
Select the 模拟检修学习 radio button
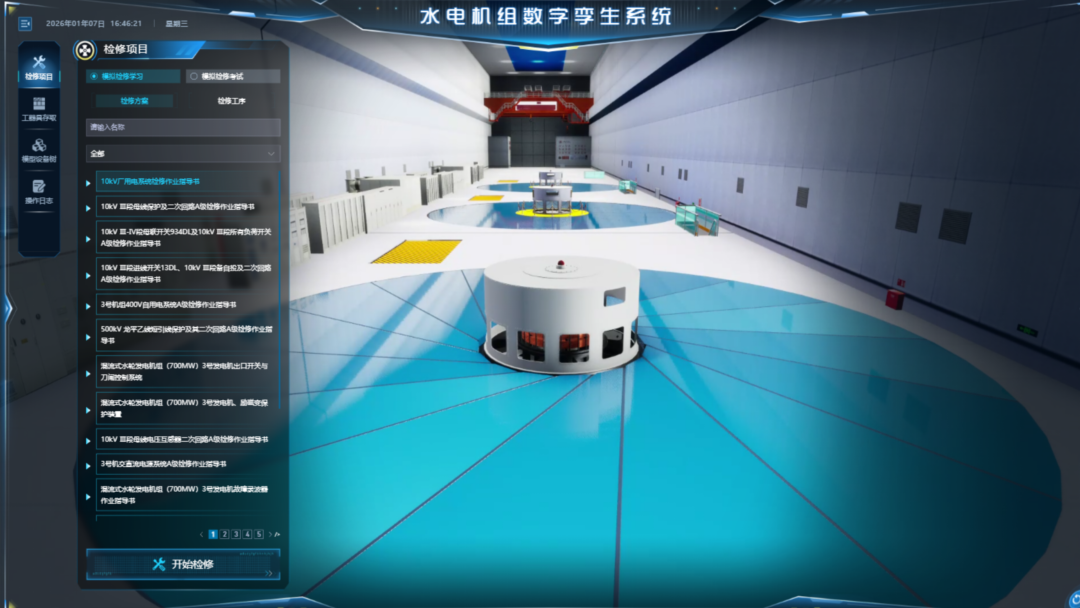coord(95,76)
